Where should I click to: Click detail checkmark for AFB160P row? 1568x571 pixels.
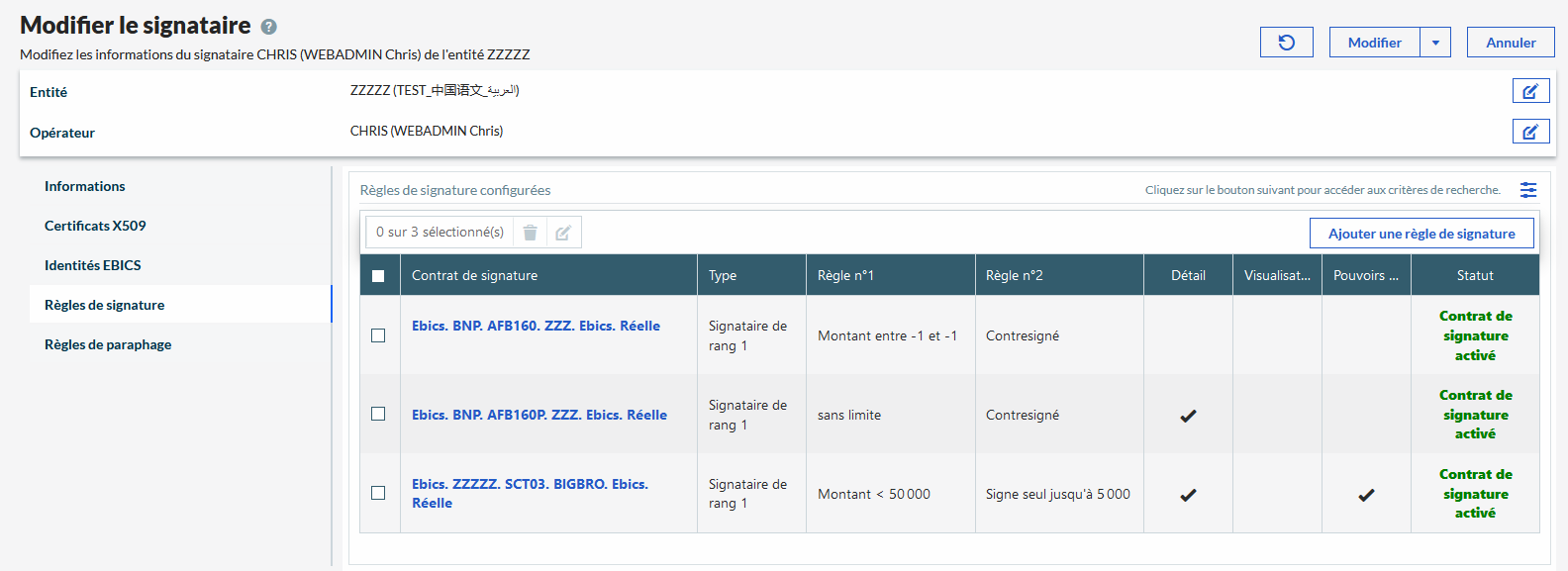[x=1188, y=416]
